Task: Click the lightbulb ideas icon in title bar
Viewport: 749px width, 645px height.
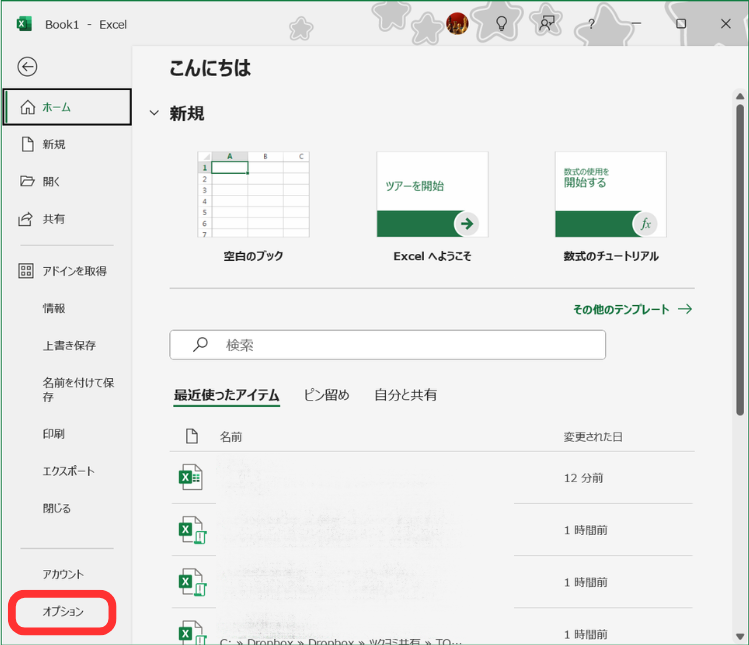Action: pyautogui.click(x=501, y=23)
